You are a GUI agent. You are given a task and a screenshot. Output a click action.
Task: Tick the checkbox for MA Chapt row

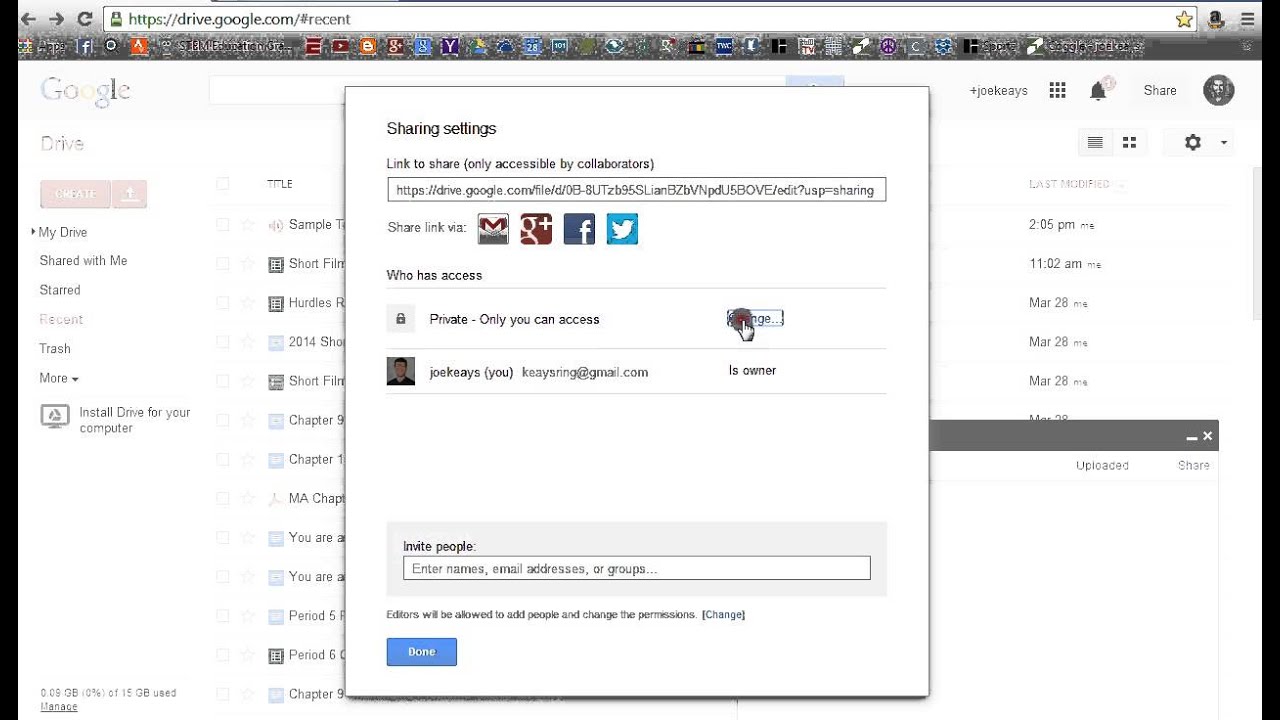click(x=222, y=498)
